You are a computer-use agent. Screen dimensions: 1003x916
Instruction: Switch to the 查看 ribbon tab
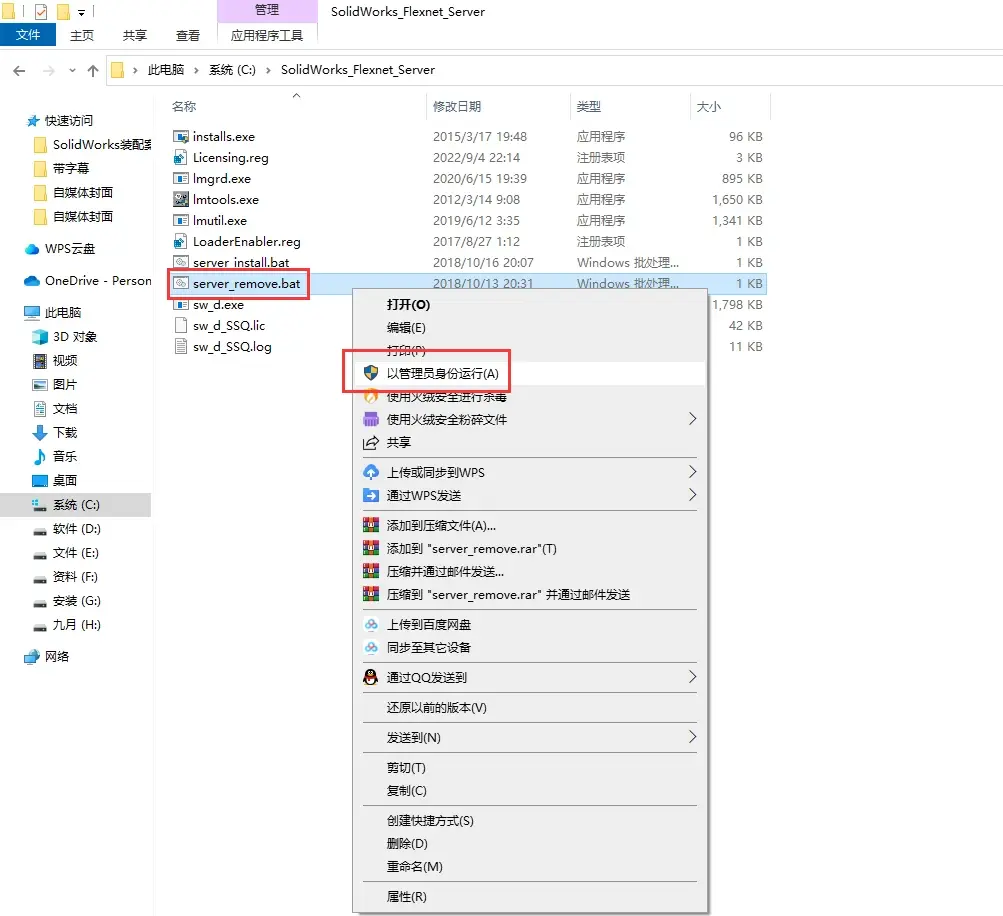point(187,35)
